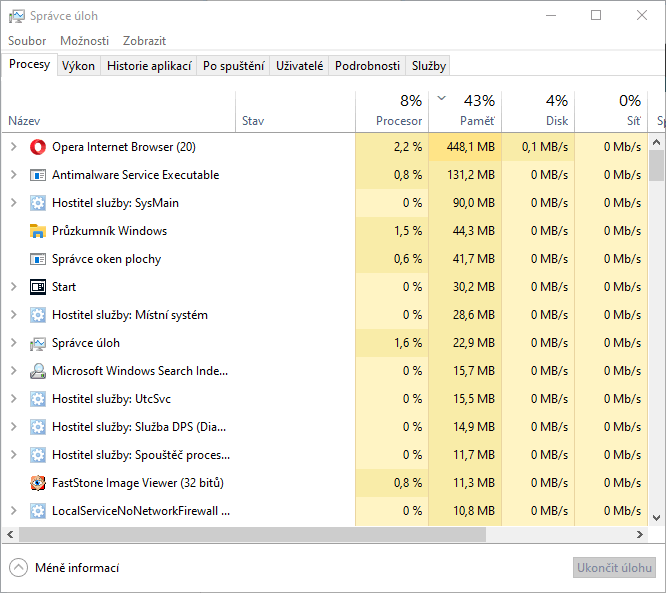Click the FastStone Image Viewer icon
Image resolution: width=666 pixels, height=593 pixels.
38,483
